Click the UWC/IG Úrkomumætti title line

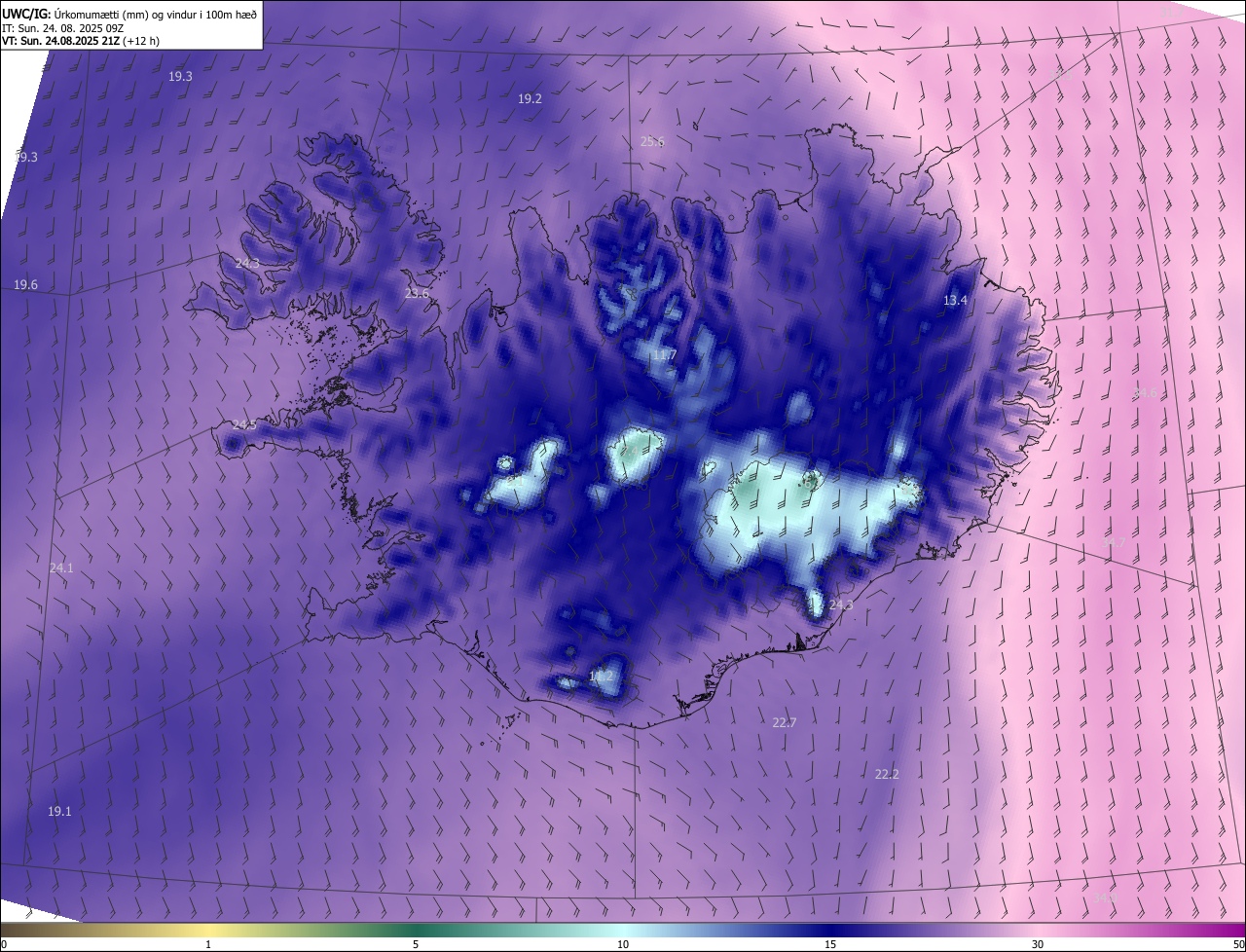click(x=129, y=14)
